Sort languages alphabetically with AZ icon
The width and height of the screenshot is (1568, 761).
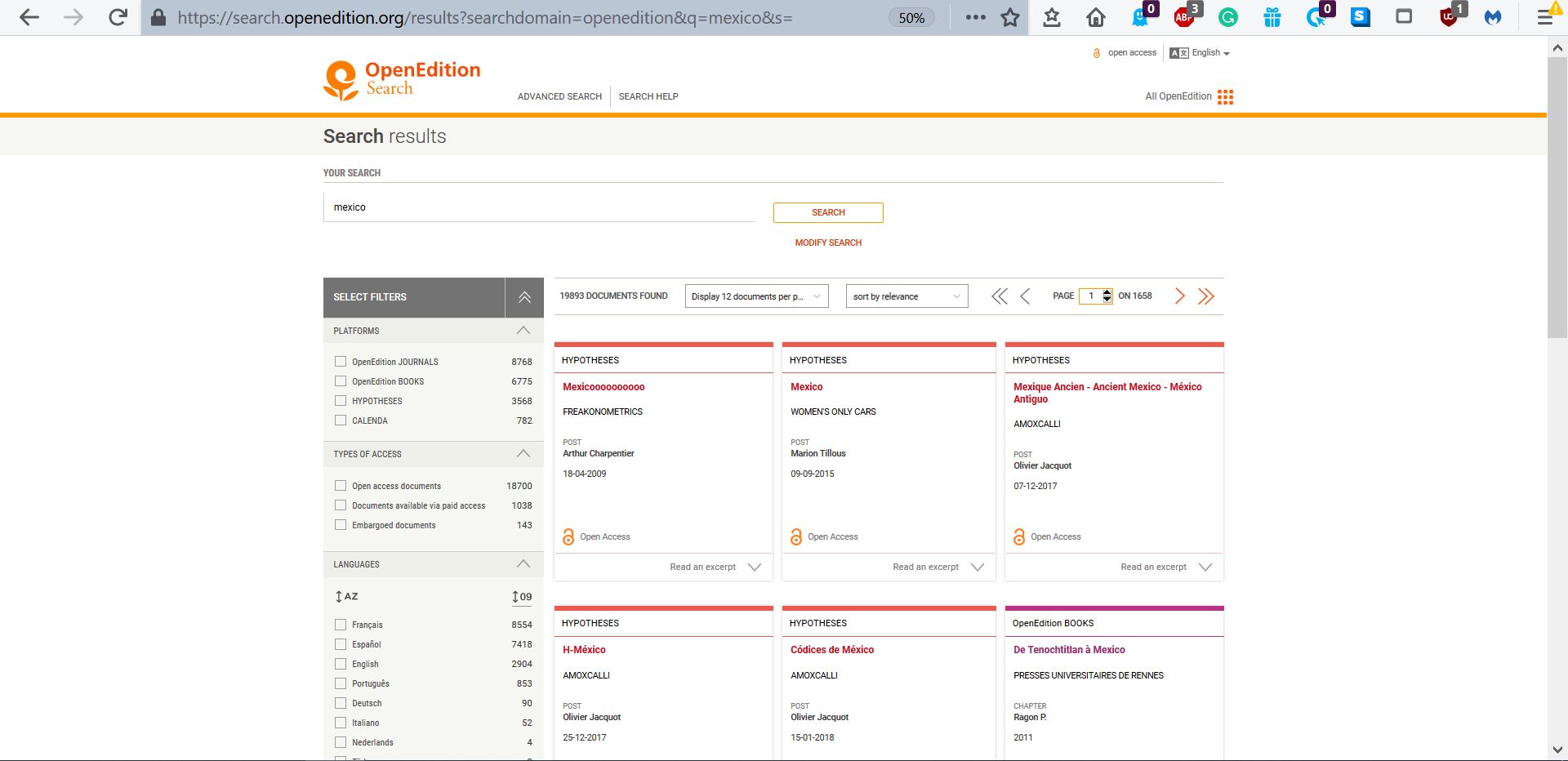point(346,597)
